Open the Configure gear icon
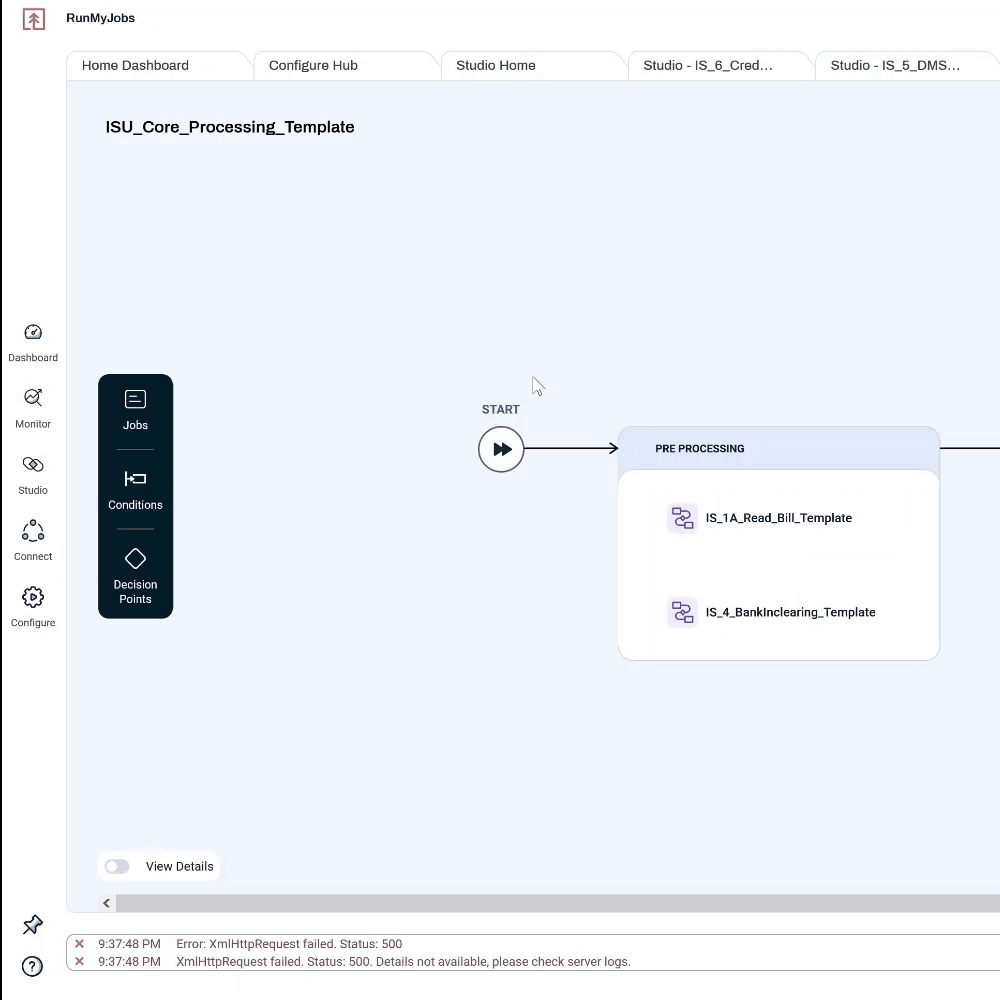This screenshot has height=1000, width=1000. click(33, 597)
